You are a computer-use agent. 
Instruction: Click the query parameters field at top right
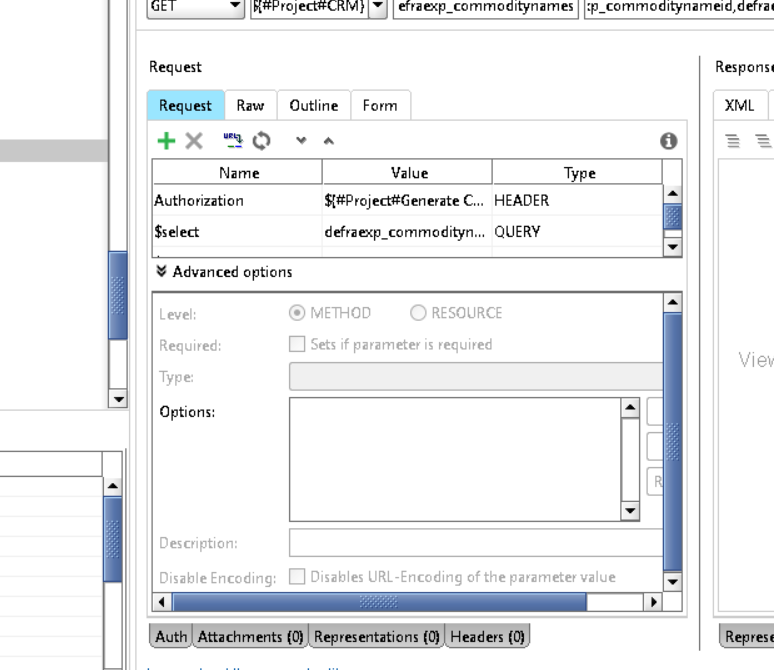click(679, 6)
